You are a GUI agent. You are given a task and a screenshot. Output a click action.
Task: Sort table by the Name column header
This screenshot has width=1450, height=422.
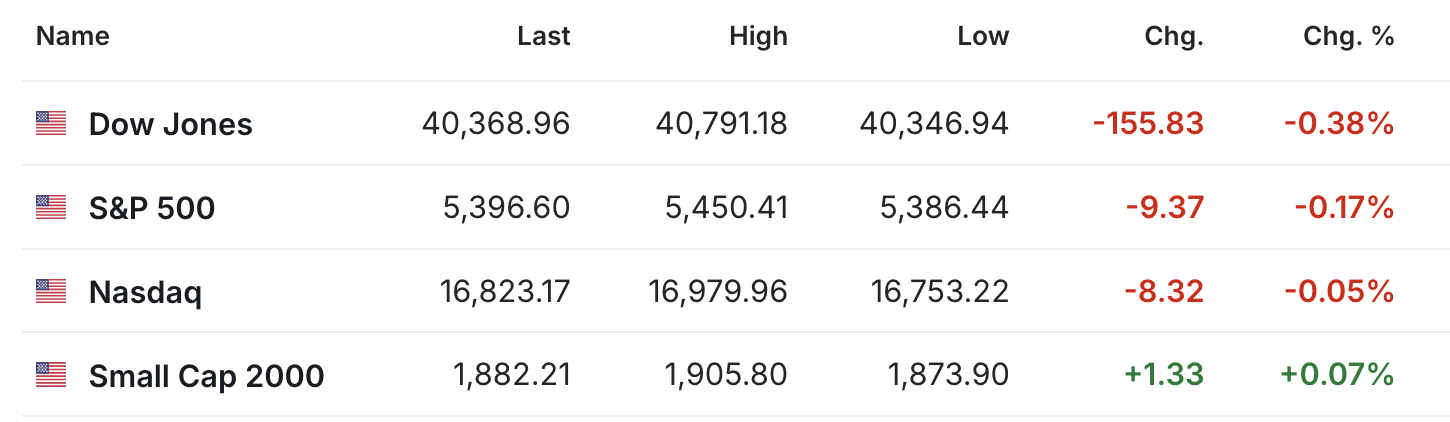[72, 37]
